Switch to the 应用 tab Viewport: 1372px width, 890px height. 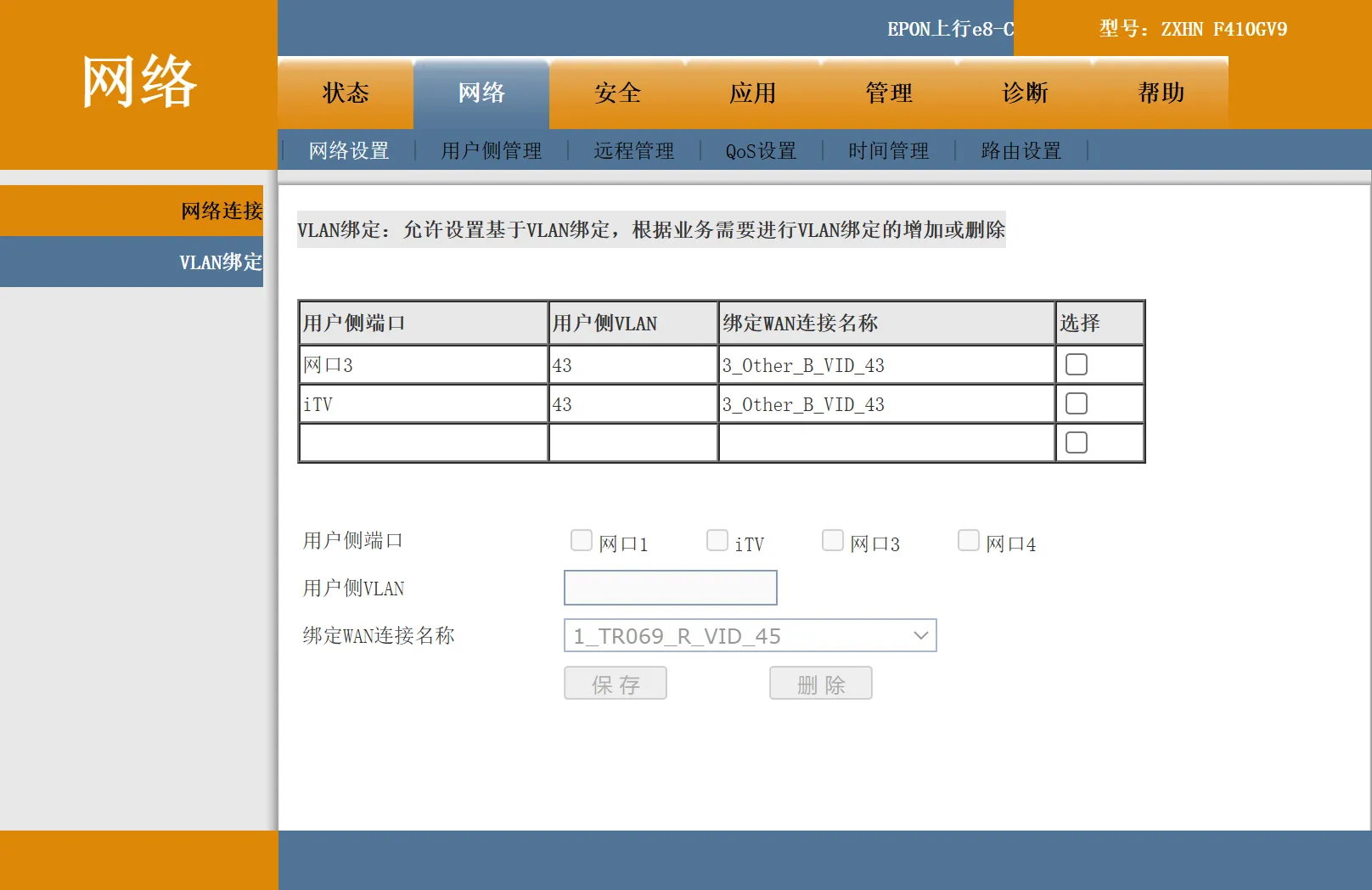(752, 93)
